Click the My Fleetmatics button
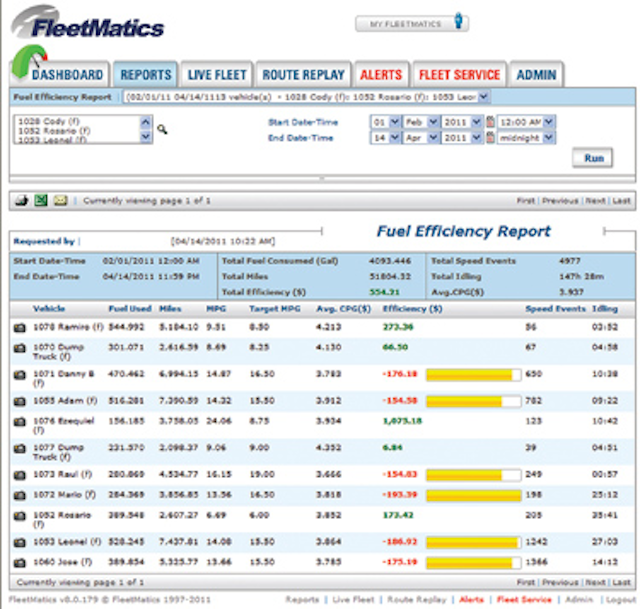 (412, 24)
